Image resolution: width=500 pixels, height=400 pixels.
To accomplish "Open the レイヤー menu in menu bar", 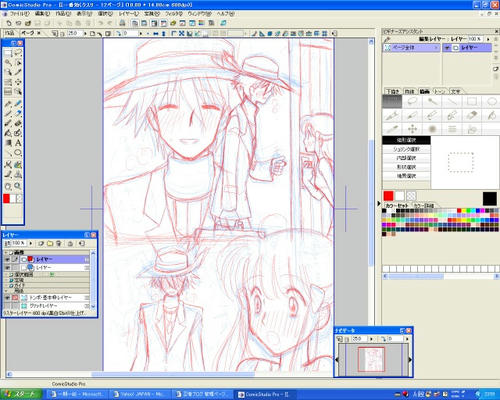I will coord(129,14).
